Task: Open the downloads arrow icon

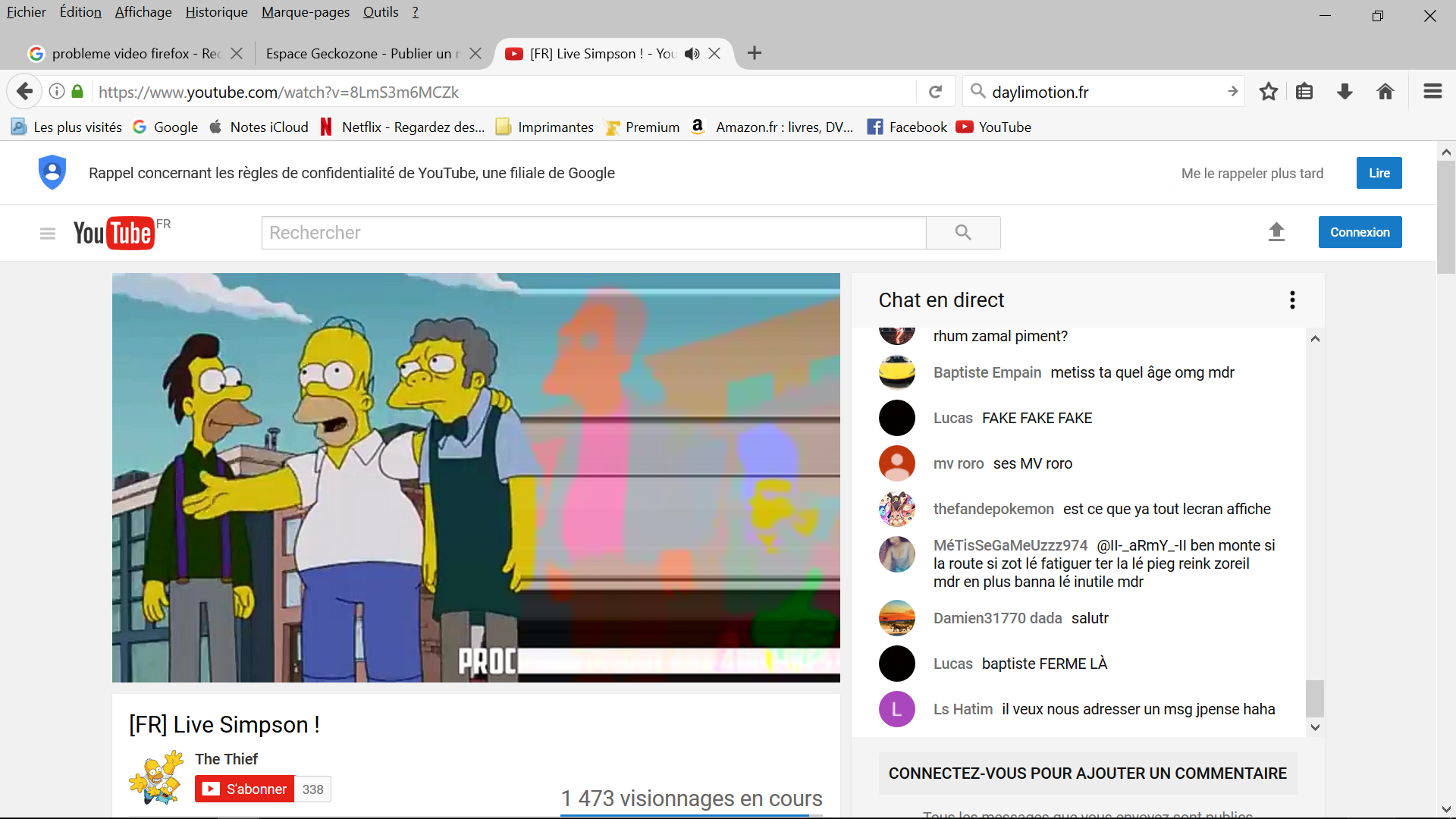Action: click(1345, 92)
